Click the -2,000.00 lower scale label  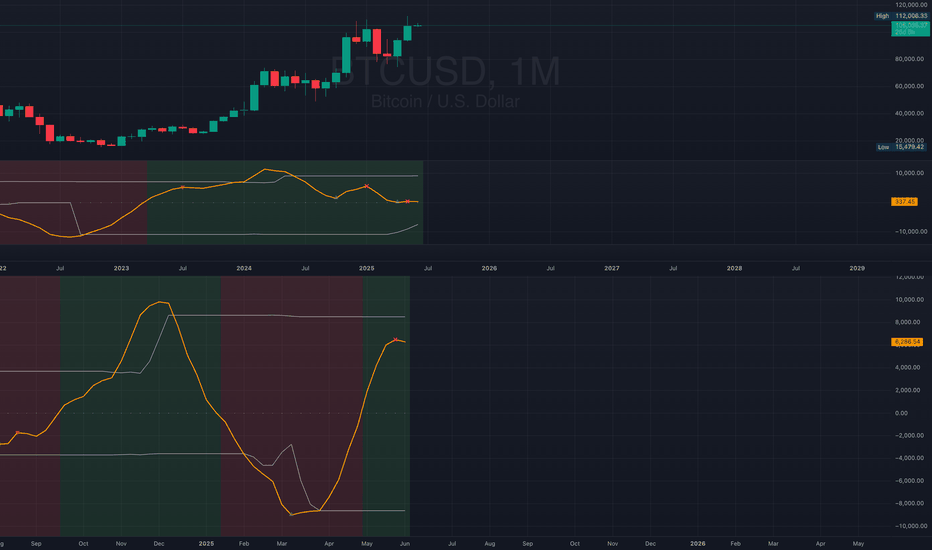coord(909,435)
